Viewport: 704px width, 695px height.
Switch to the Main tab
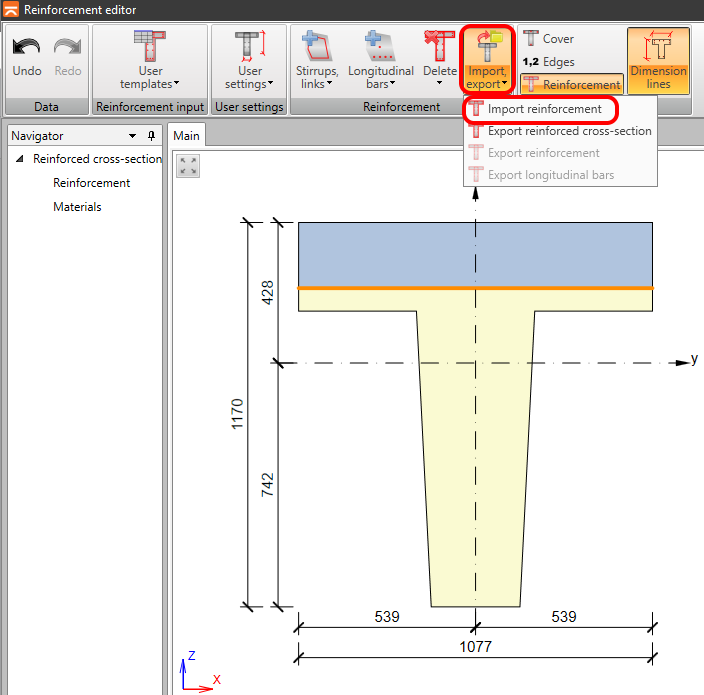(186, 136)
